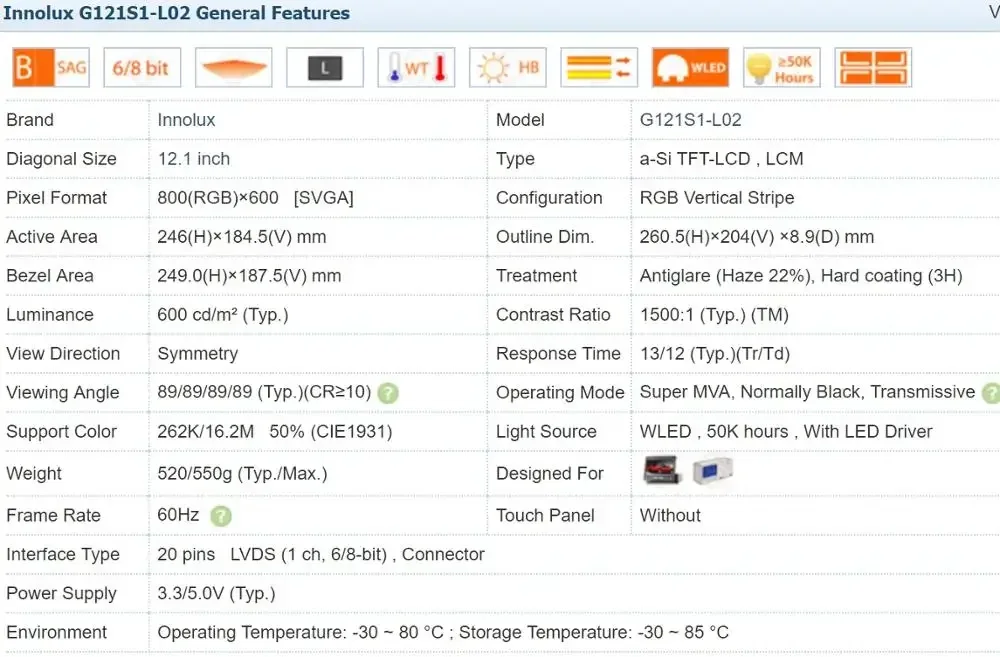
Task: Click the '3.3/5.0V (Typ.)' power supply value
Action: click(x=216, y=593)
